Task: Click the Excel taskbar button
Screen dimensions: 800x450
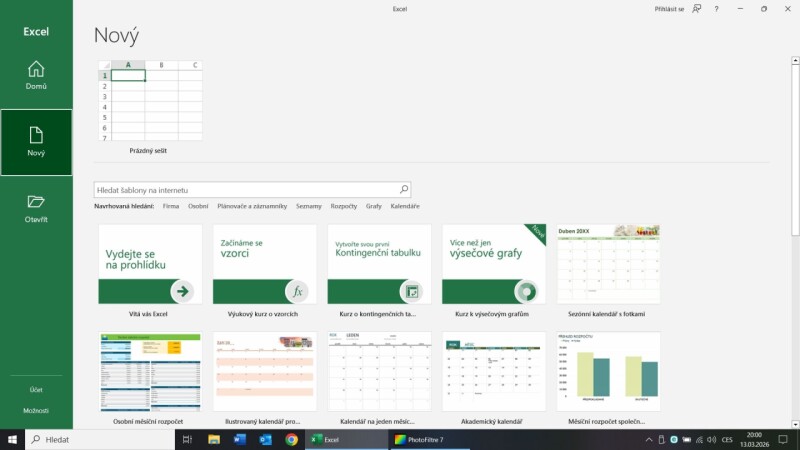Action: pyautogui.click(x=346, y=439)
